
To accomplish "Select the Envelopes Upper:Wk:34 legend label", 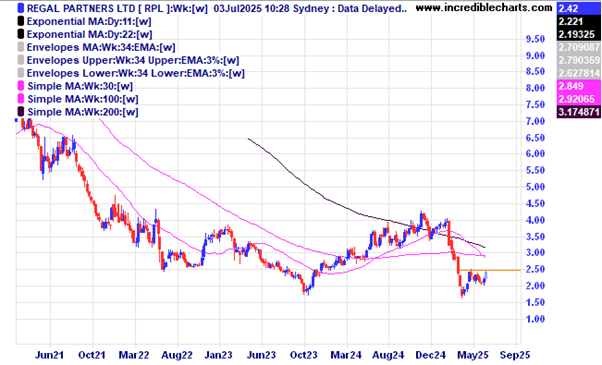I will tap(133, 61).
